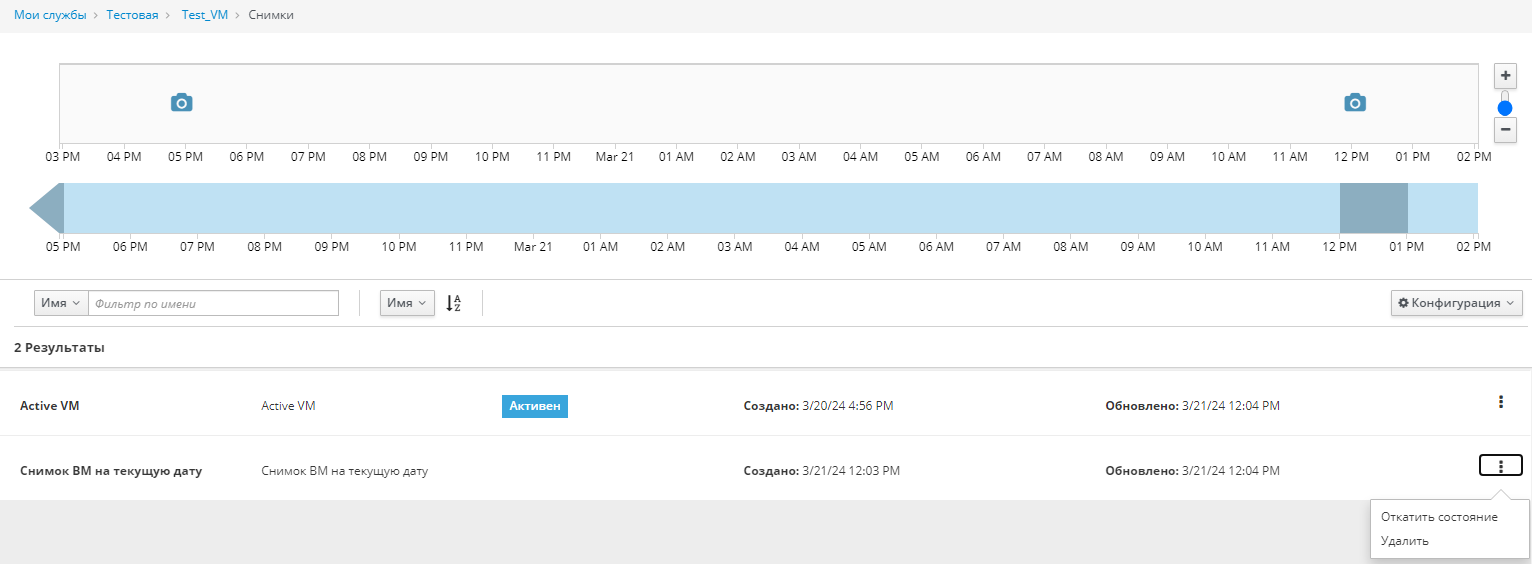The width and height of the screenshot is (1532, 564).
Task: Click the 5 PM snapshot camera icon
Action: click(x=181, y=102)
